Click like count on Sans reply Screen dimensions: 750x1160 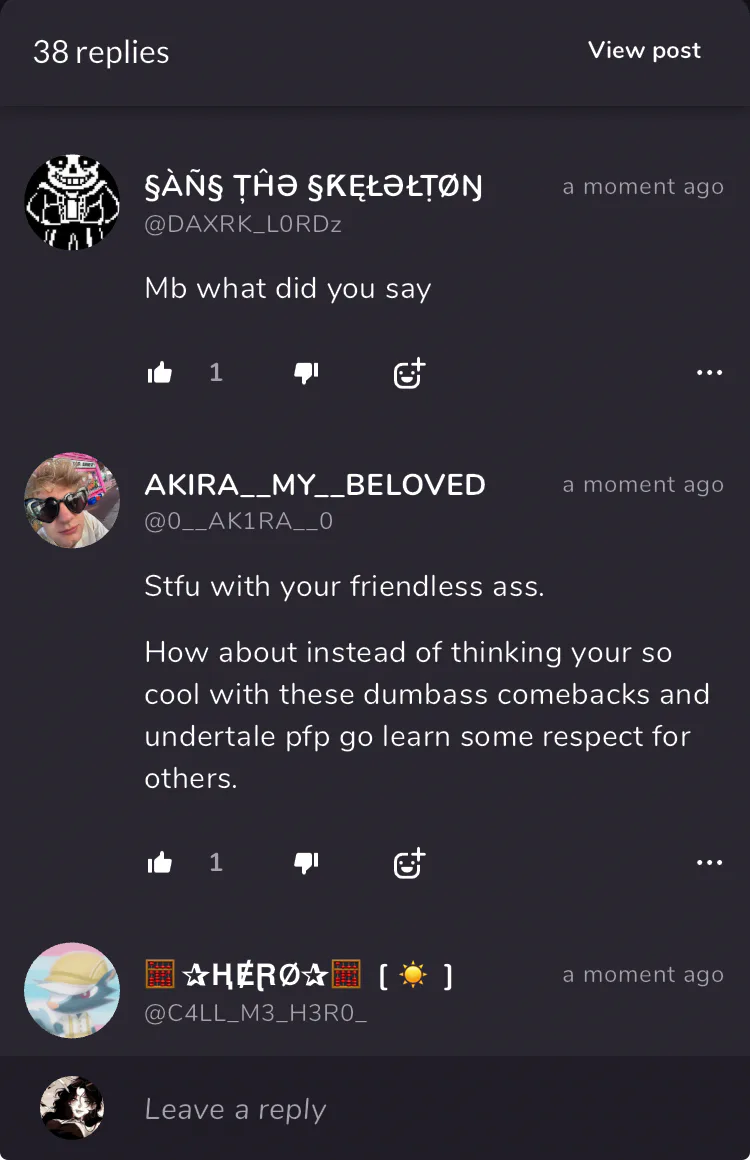point(215,372)
